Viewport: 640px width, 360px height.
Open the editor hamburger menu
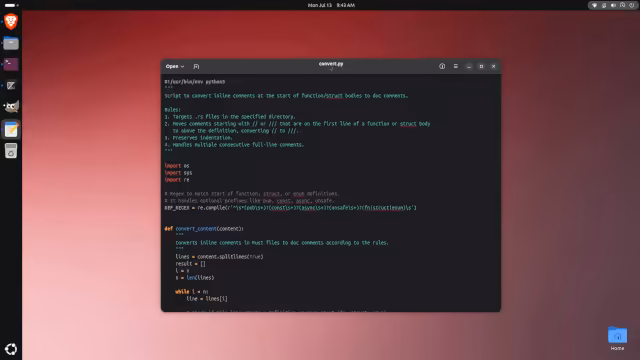coord(456,66)
